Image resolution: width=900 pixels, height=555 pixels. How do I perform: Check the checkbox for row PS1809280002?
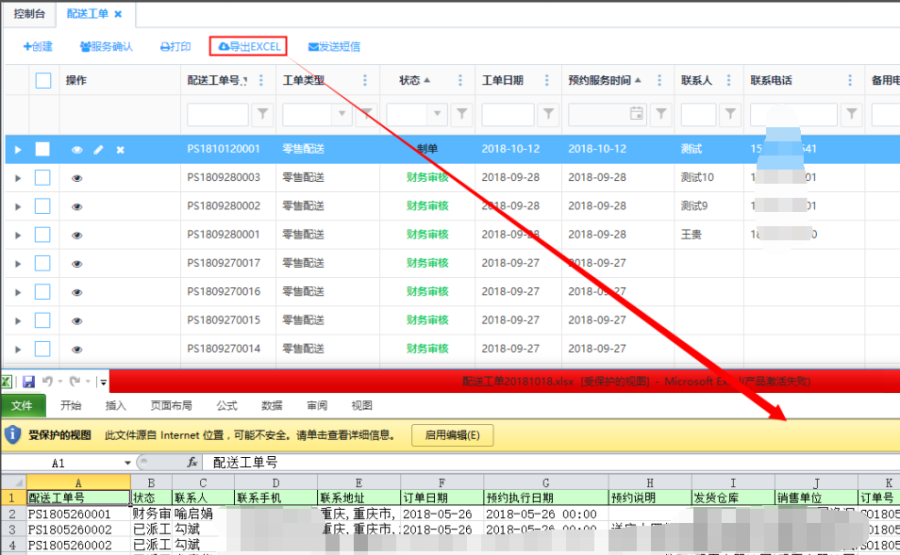coord(43,206)
